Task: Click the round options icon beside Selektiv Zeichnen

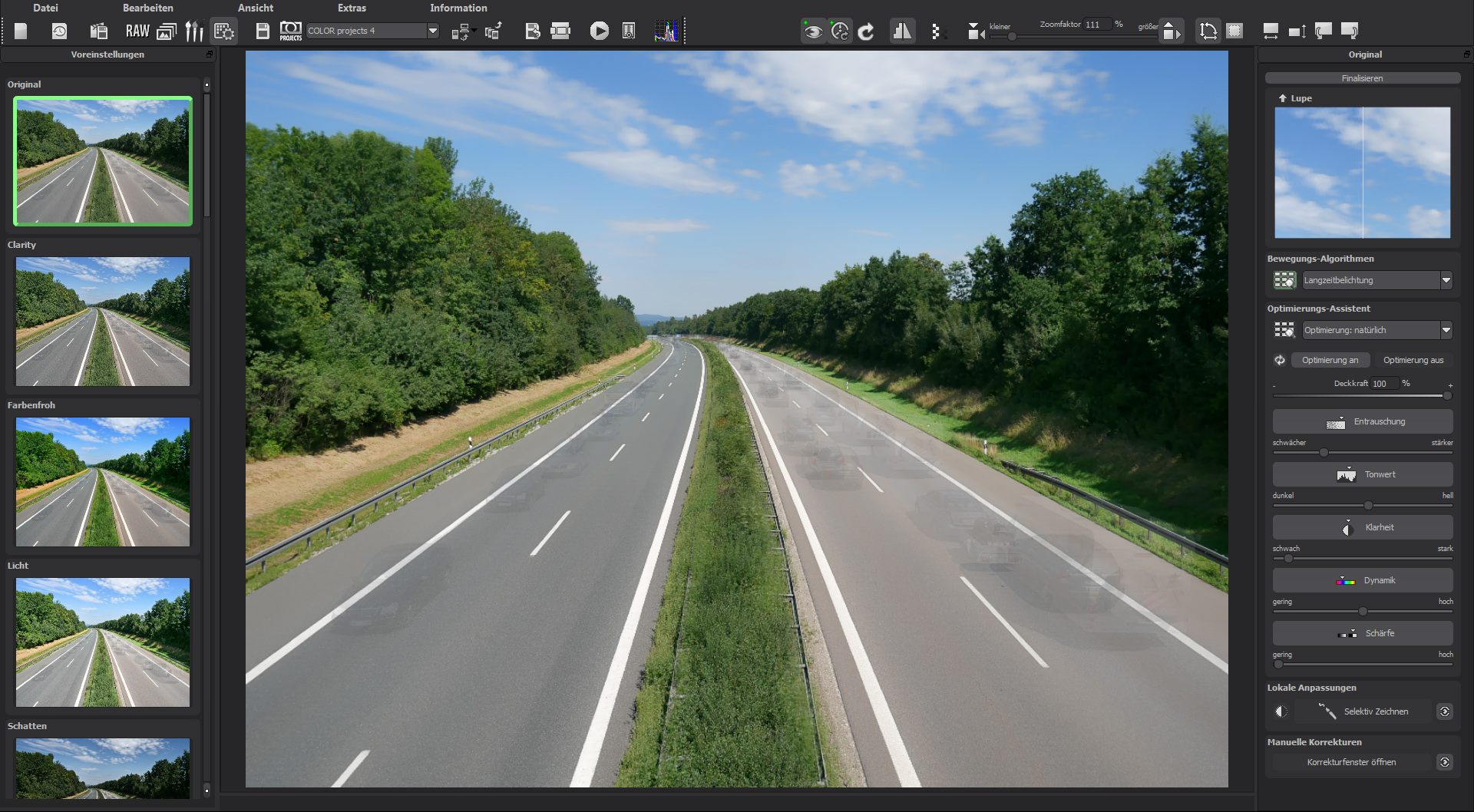Action: [x=1445, y=711]
